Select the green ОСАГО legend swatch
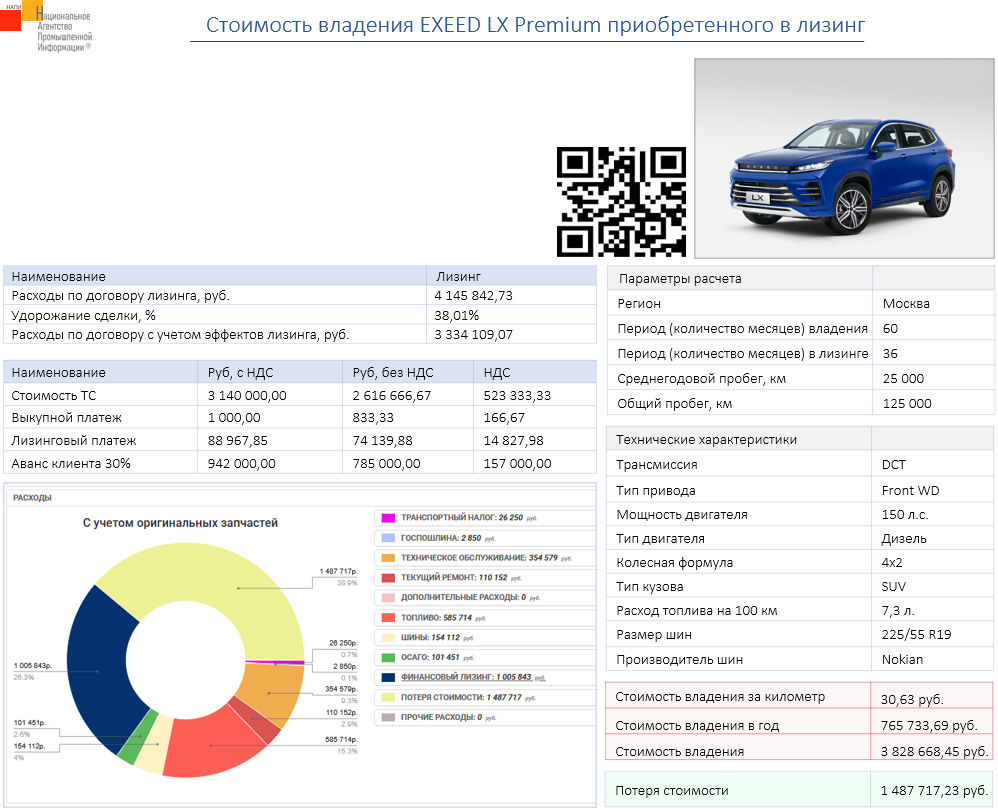998x812 pixels. pyautogui.click(x=388, y=657)
